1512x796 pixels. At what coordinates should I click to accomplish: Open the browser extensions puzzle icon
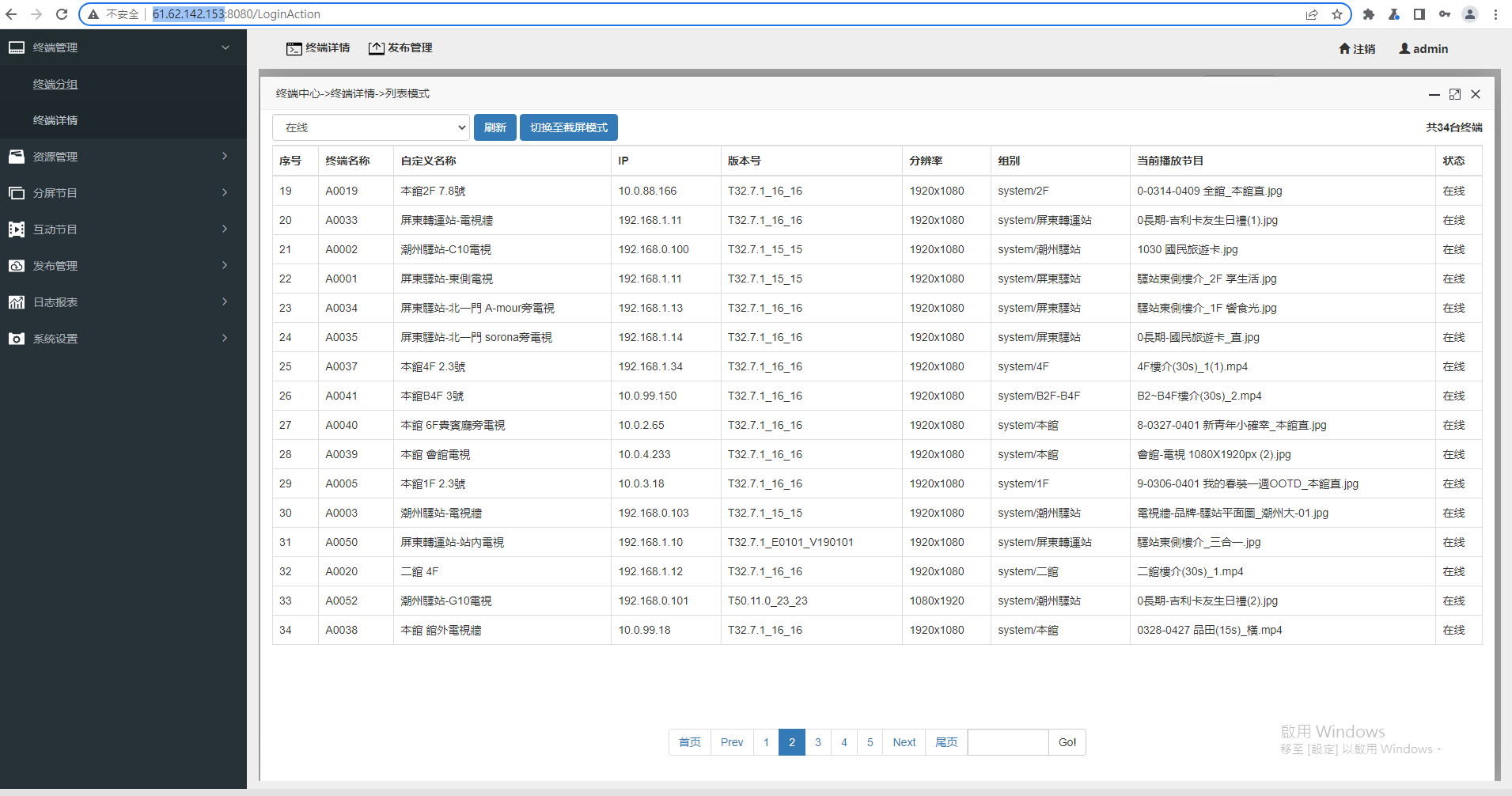point(1369,14)
